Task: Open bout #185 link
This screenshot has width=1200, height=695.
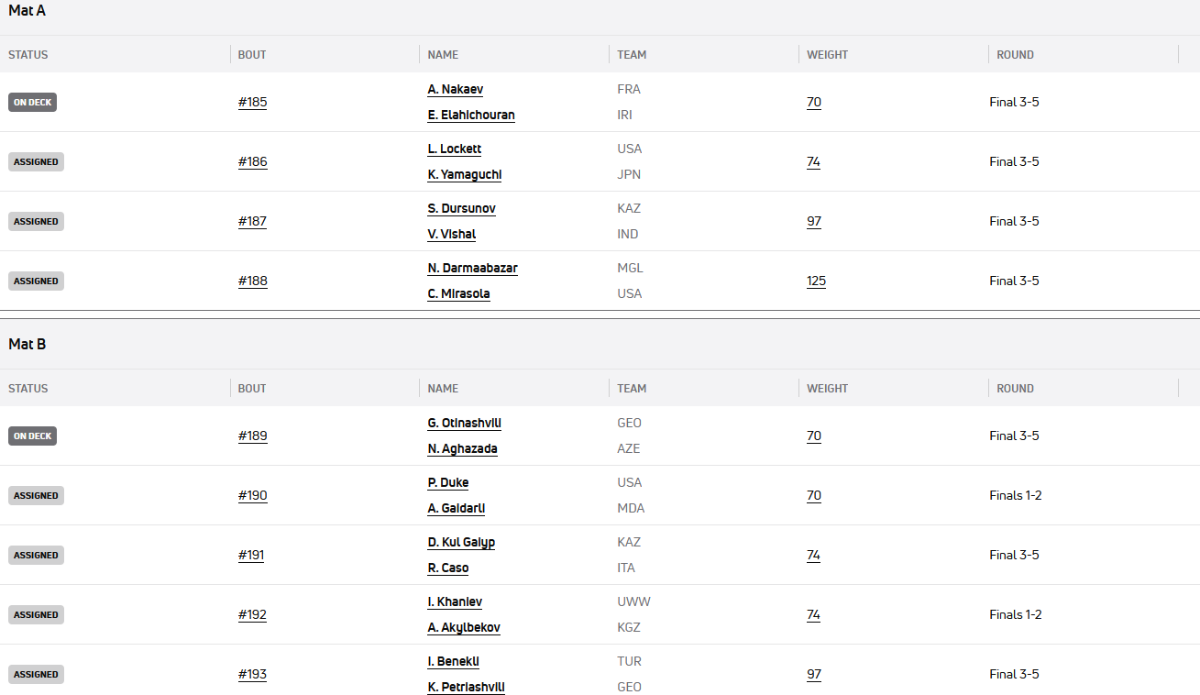Action: click(x=252, y=102)
